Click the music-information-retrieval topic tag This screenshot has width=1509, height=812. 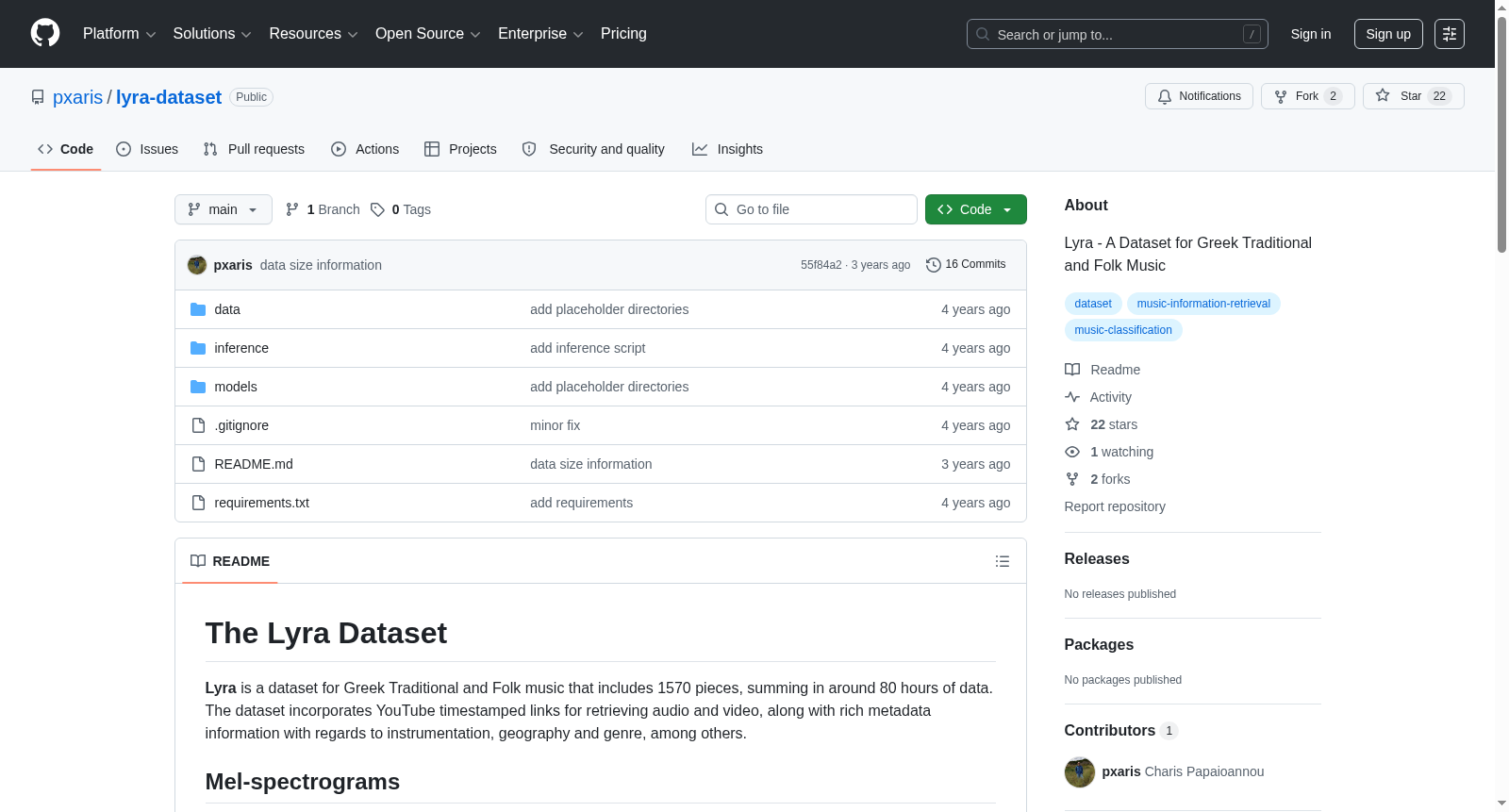pyautogui.click(x=1203, y=304)
